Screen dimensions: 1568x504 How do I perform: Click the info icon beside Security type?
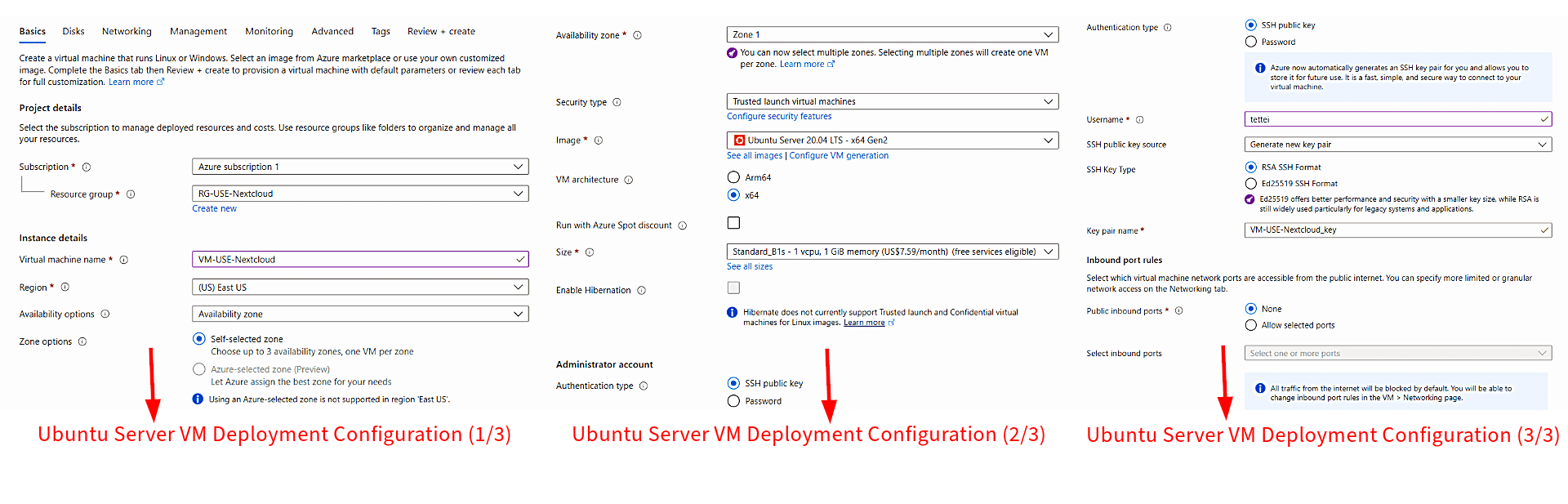(617, 102)
